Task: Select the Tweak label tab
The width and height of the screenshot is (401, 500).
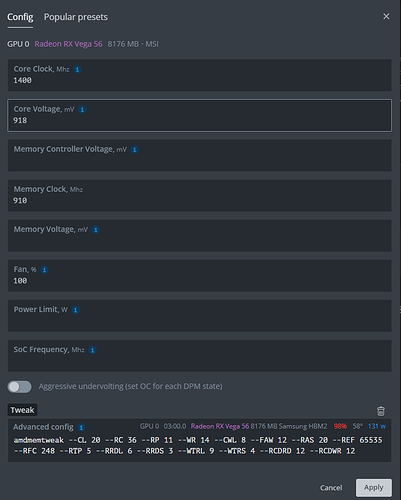Action: coord(22,410)
